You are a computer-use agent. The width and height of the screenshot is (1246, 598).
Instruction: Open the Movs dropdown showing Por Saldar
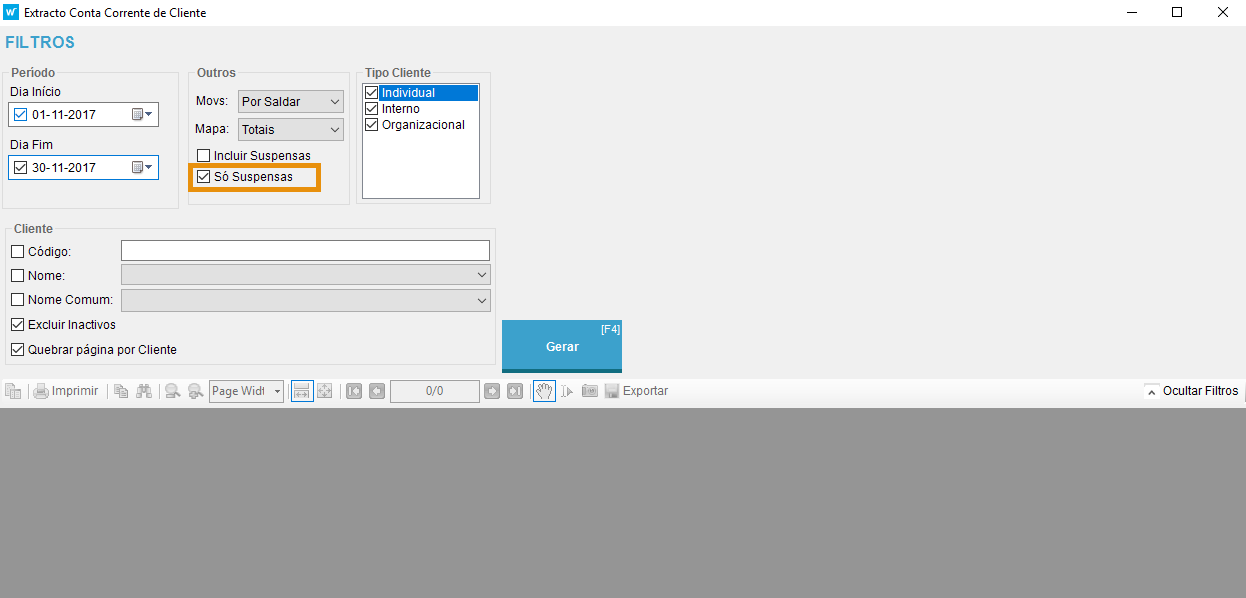click(291, 102)
